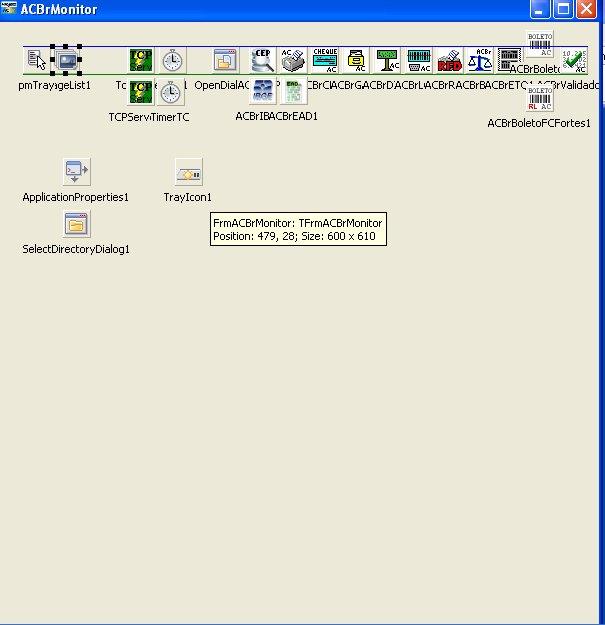Screen dimensions: 605x625
Task: Select the upper stopwatch Timer component
Action: (172, 61)
